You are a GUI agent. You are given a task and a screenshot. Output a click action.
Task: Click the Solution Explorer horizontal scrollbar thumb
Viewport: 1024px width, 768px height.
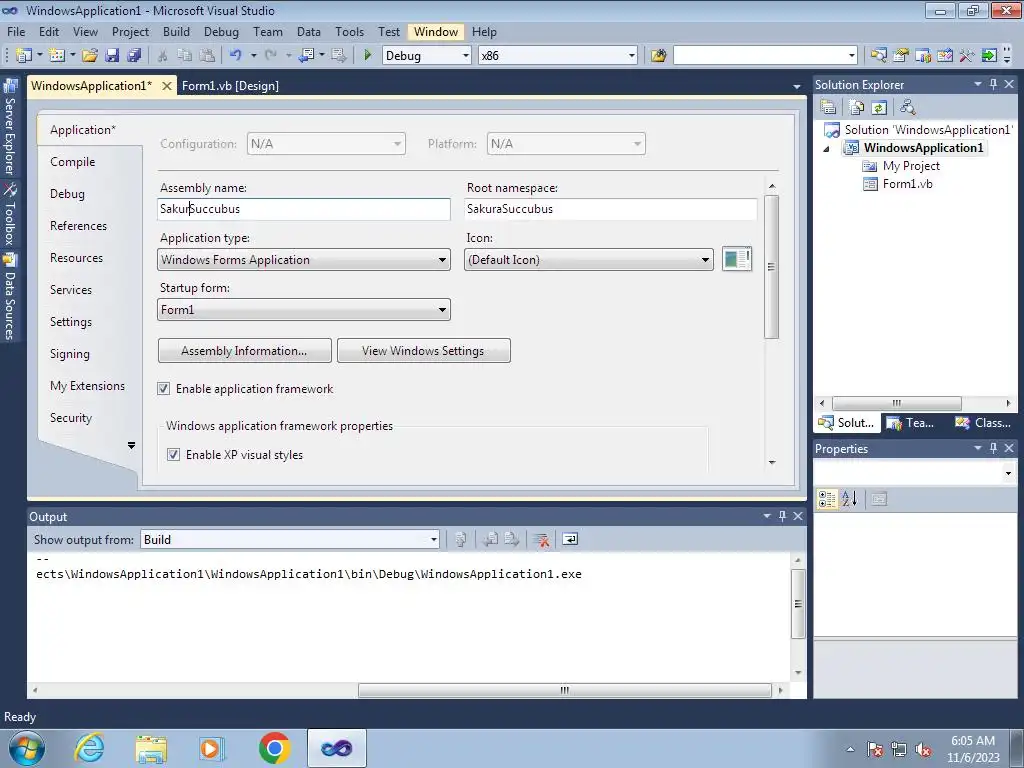tap(896, 404)
